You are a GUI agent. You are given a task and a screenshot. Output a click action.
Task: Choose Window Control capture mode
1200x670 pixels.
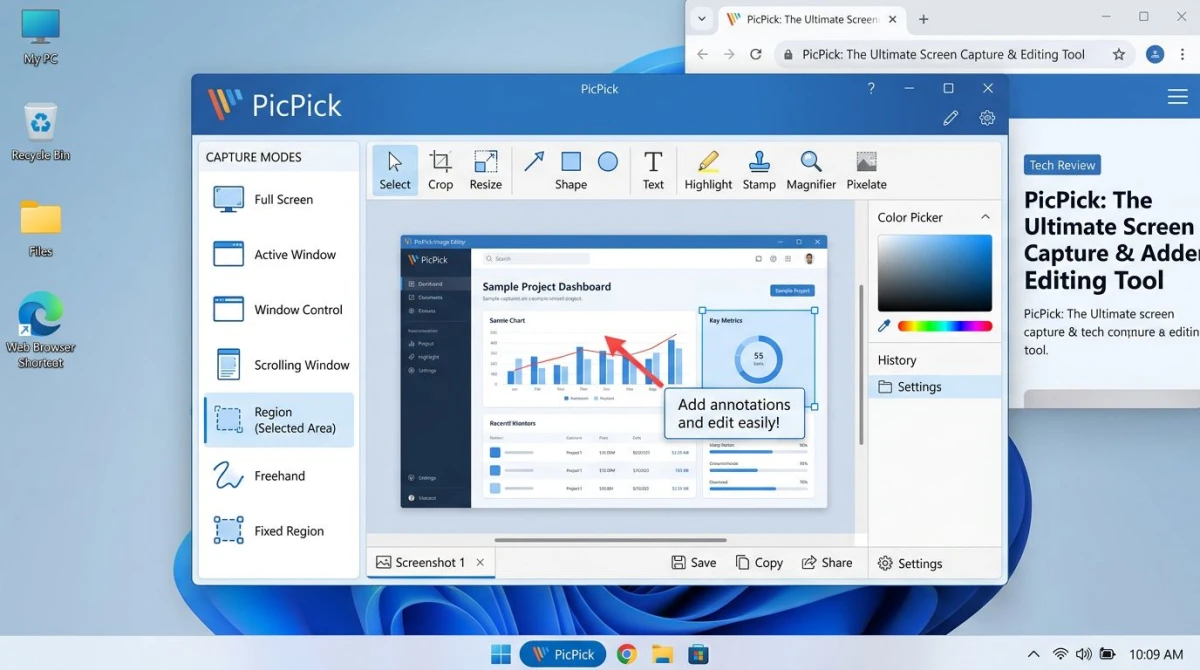280,309
